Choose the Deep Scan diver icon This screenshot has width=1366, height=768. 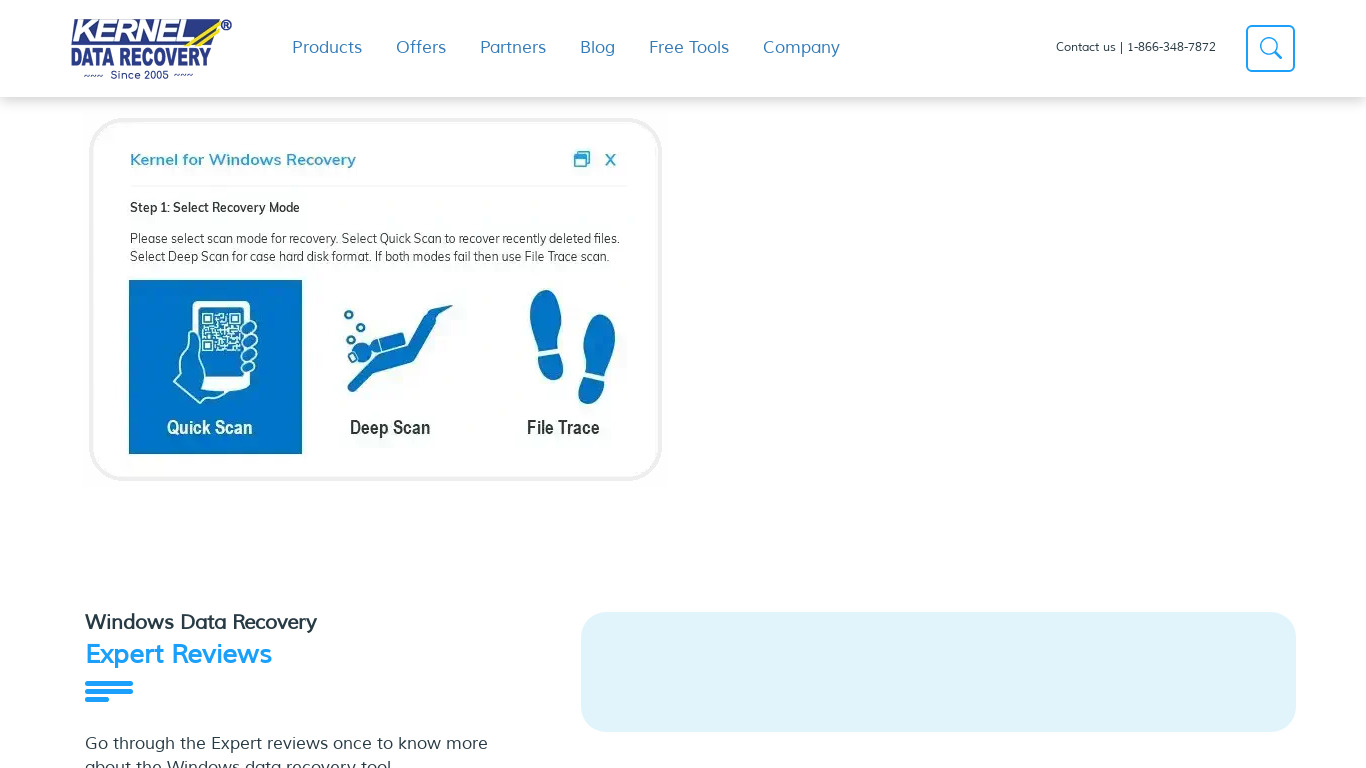(x=397, y=350)
